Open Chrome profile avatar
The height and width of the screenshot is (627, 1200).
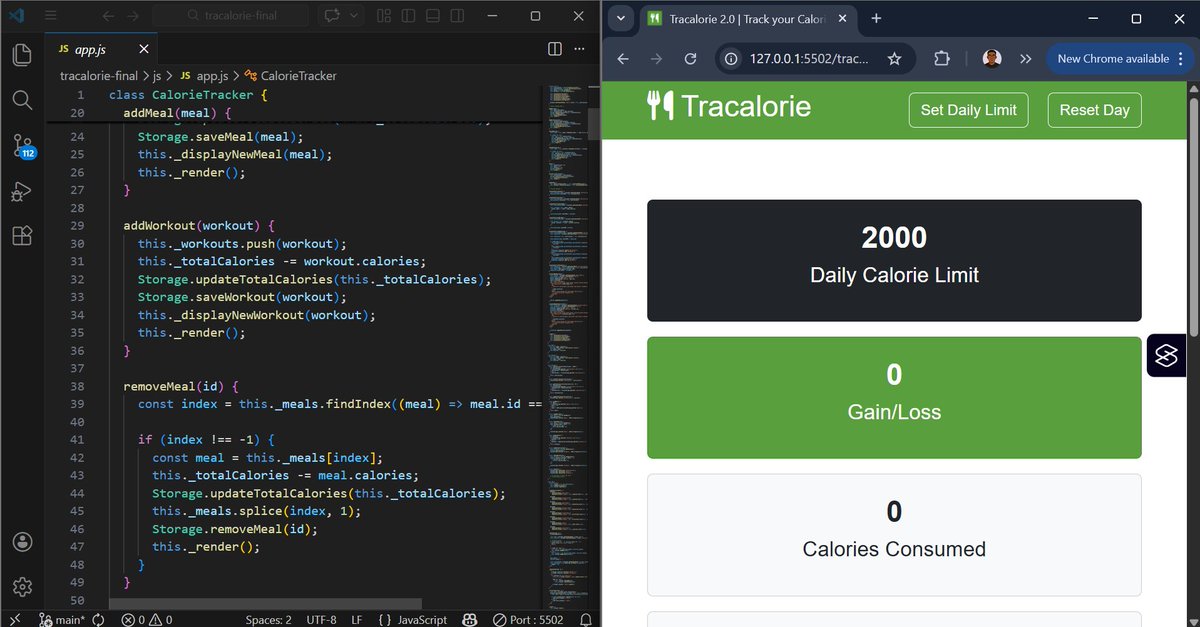(x=992, y=59)
